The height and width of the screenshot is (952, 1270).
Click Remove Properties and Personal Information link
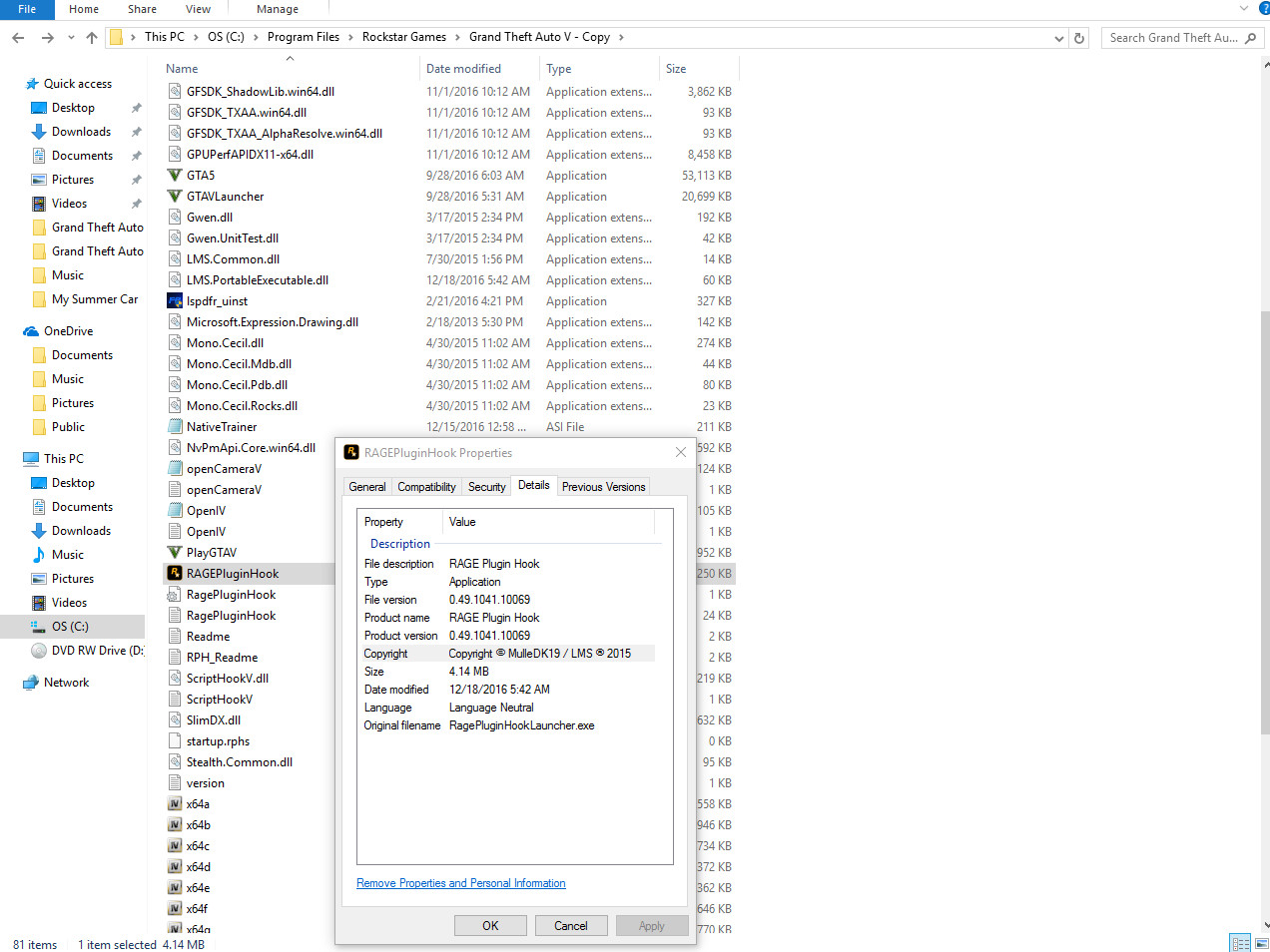pos(461,883)
